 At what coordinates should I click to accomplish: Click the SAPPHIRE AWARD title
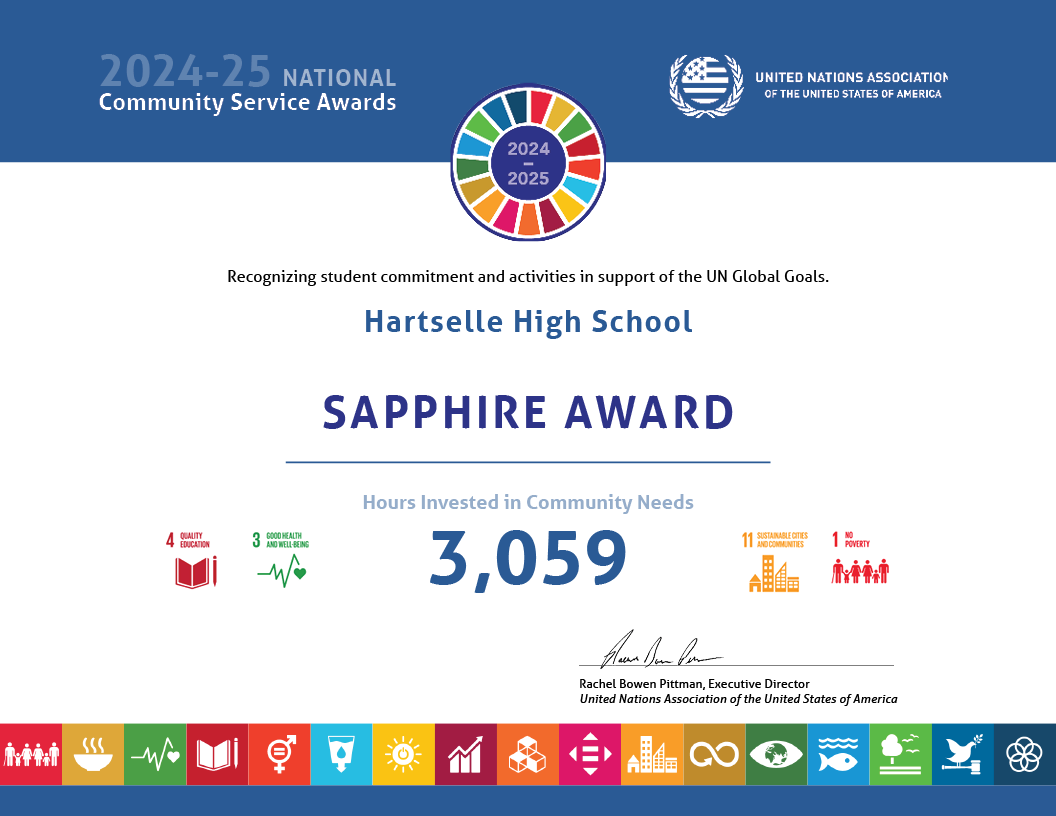(x=528, y=412)
